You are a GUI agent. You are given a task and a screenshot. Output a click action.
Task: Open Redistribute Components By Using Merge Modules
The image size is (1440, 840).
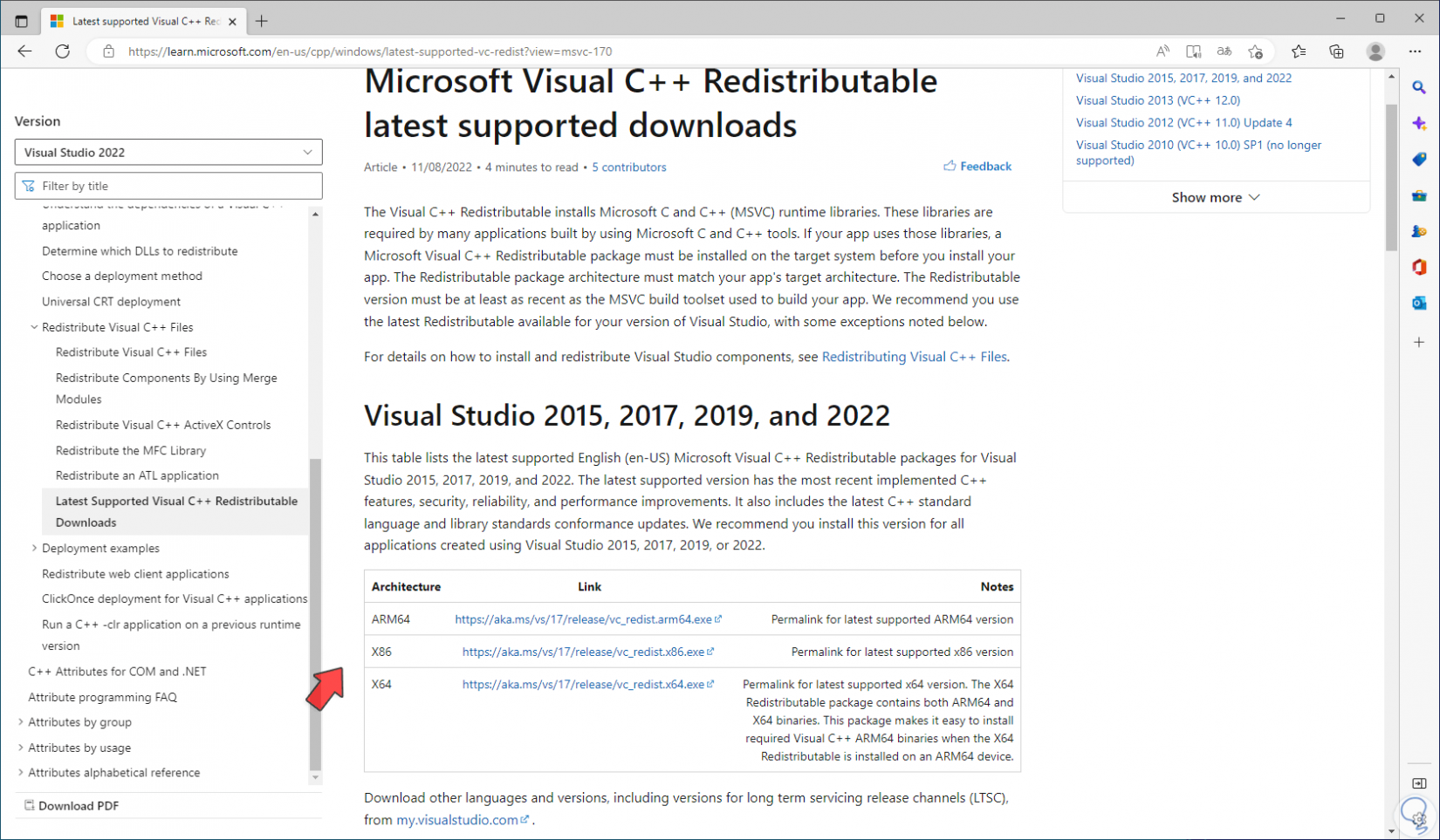[x=167, y=388]
